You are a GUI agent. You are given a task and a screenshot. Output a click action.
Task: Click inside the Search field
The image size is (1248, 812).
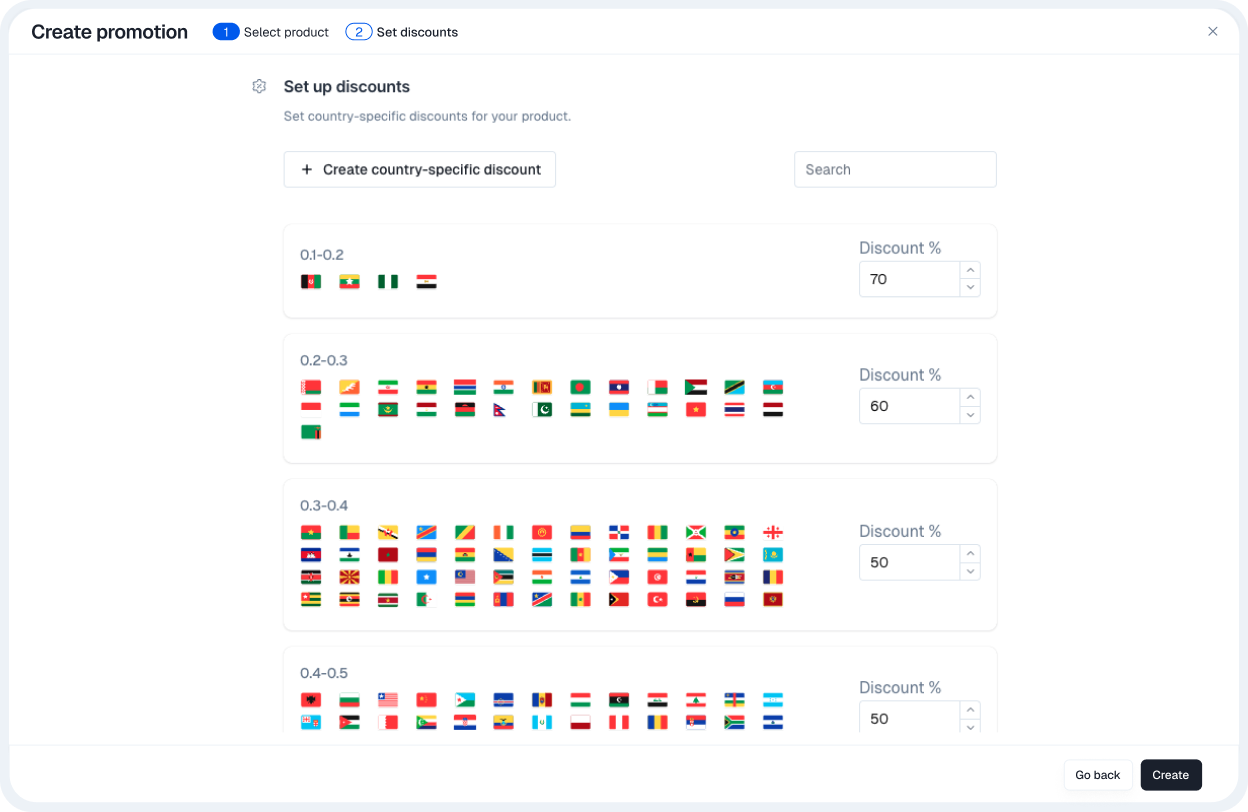pyautogui.click(x=893, y=169)
